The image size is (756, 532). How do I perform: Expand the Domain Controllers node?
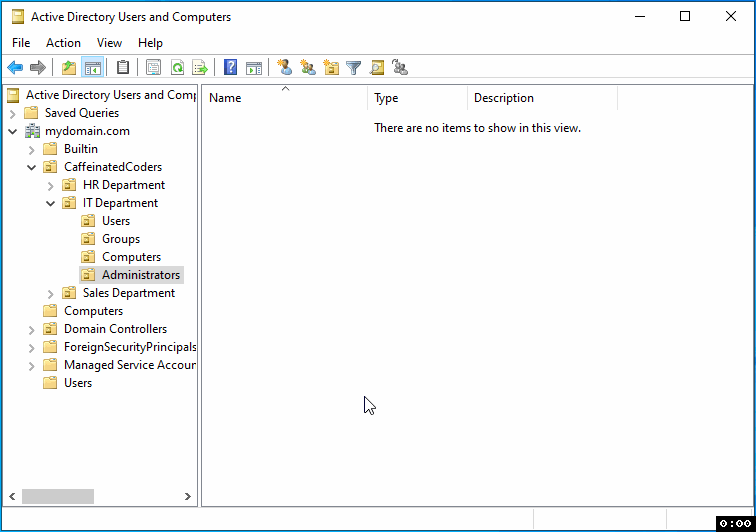(x=32, y=330)
